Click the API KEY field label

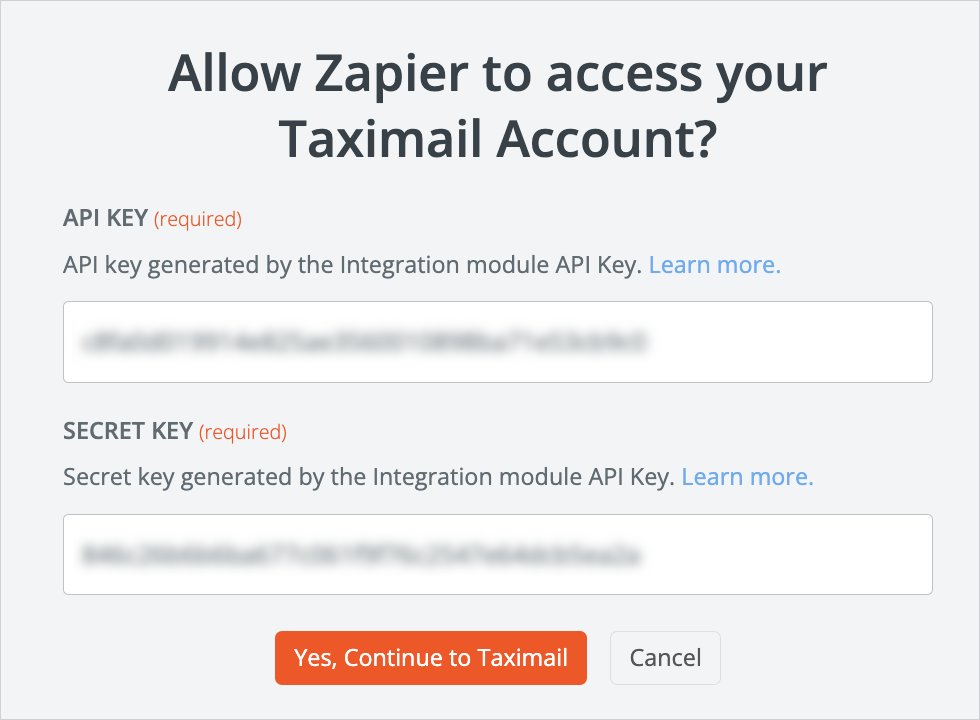click(106, 218)
